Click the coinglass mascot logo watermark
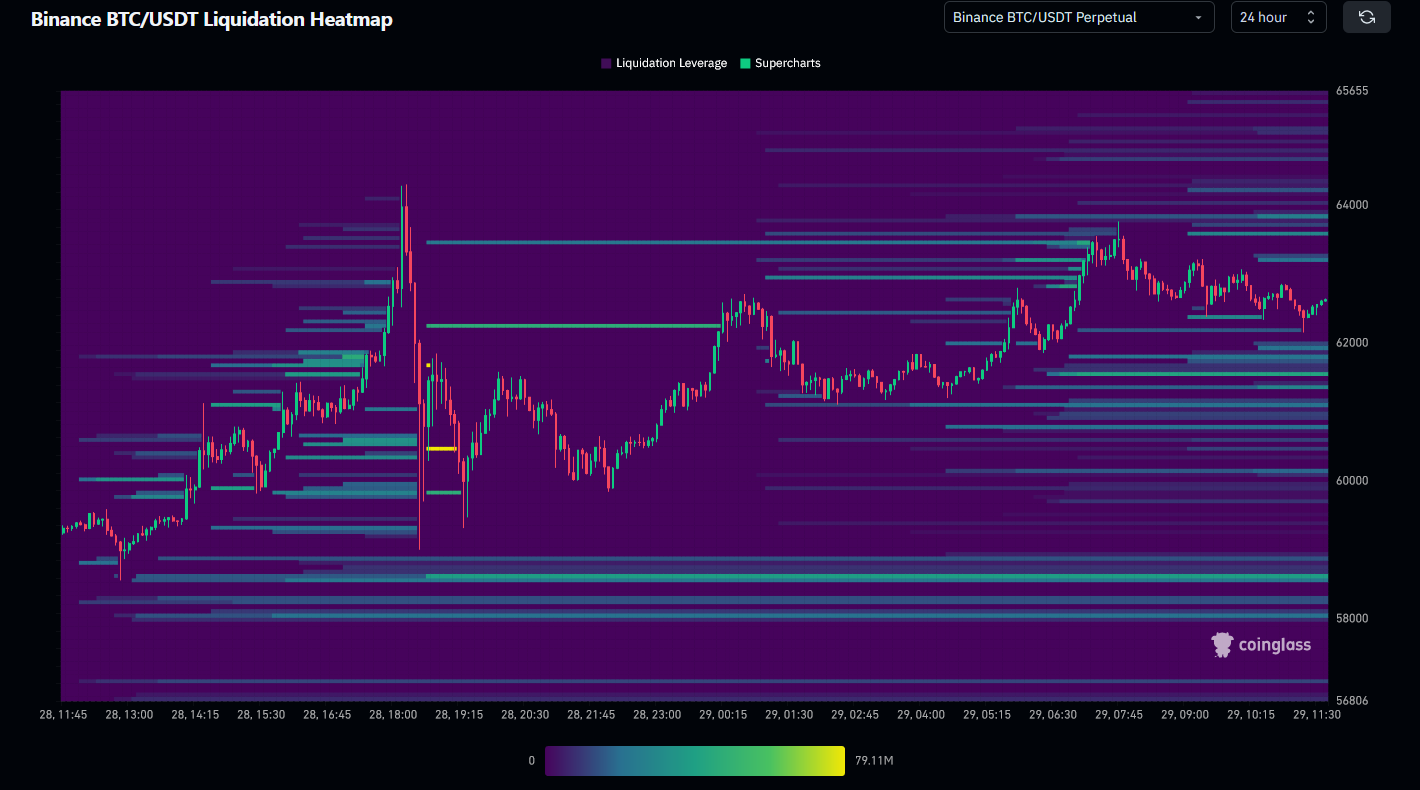The height and width of the screenshot is (790, 1420). [x=1222, y=645]
